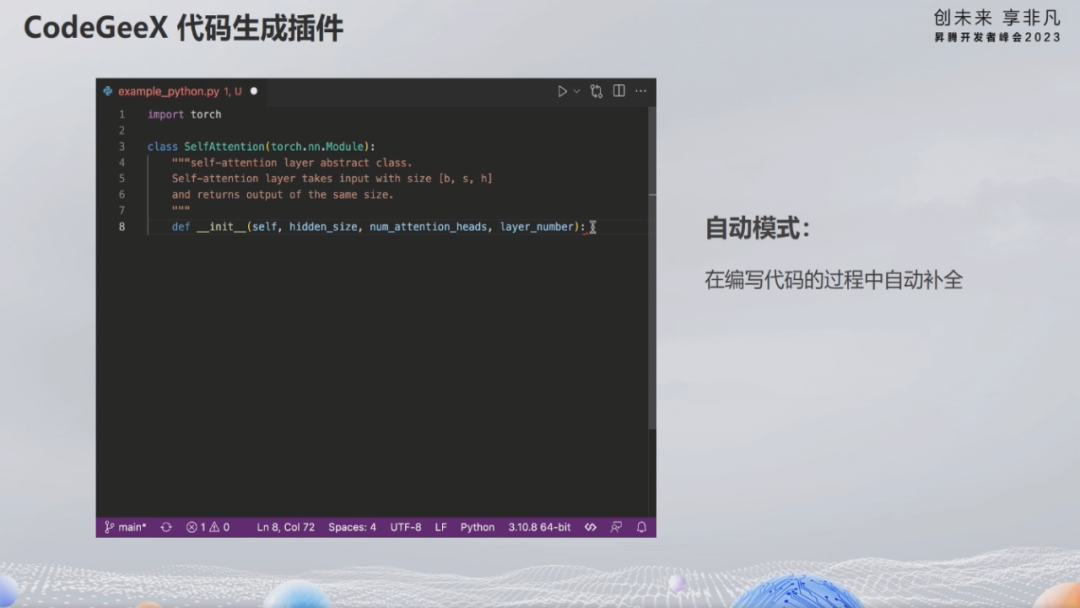Click the Ln 8, Col 72 cursor position
This screenshot has width=1080, height=608.
point(286,527)
